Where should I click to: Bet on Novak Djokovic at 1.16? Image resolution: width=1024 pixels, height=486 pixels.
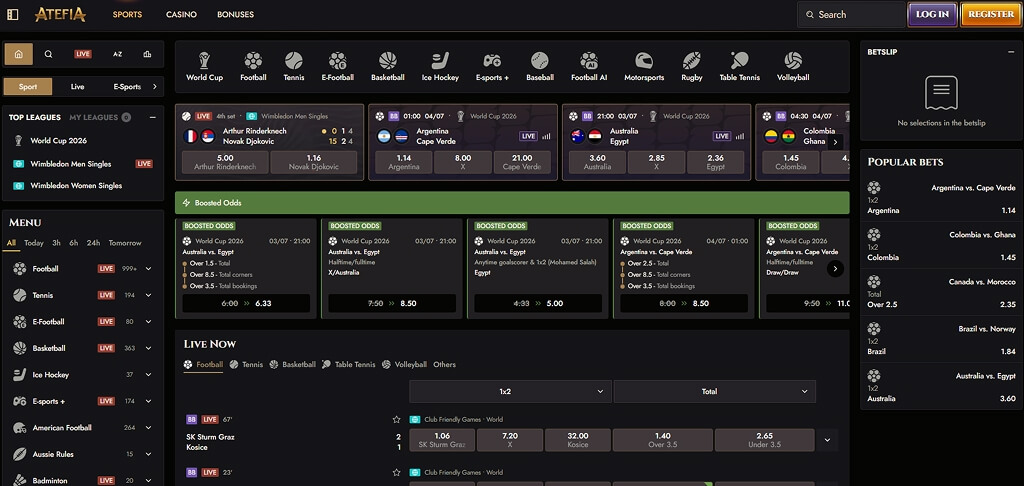(x=314, y=162)
